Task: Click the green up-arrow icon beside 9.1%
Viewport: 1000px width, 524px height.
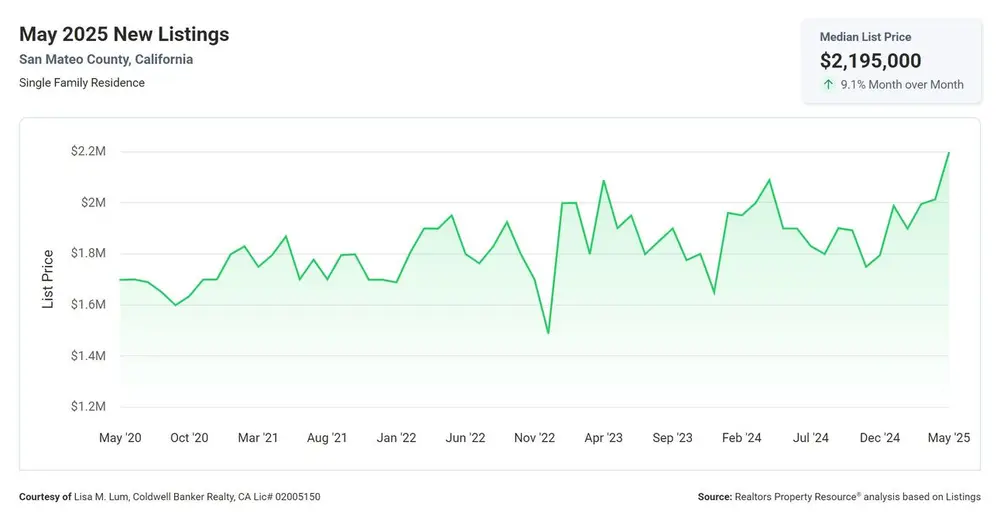Action: [828, 84]
